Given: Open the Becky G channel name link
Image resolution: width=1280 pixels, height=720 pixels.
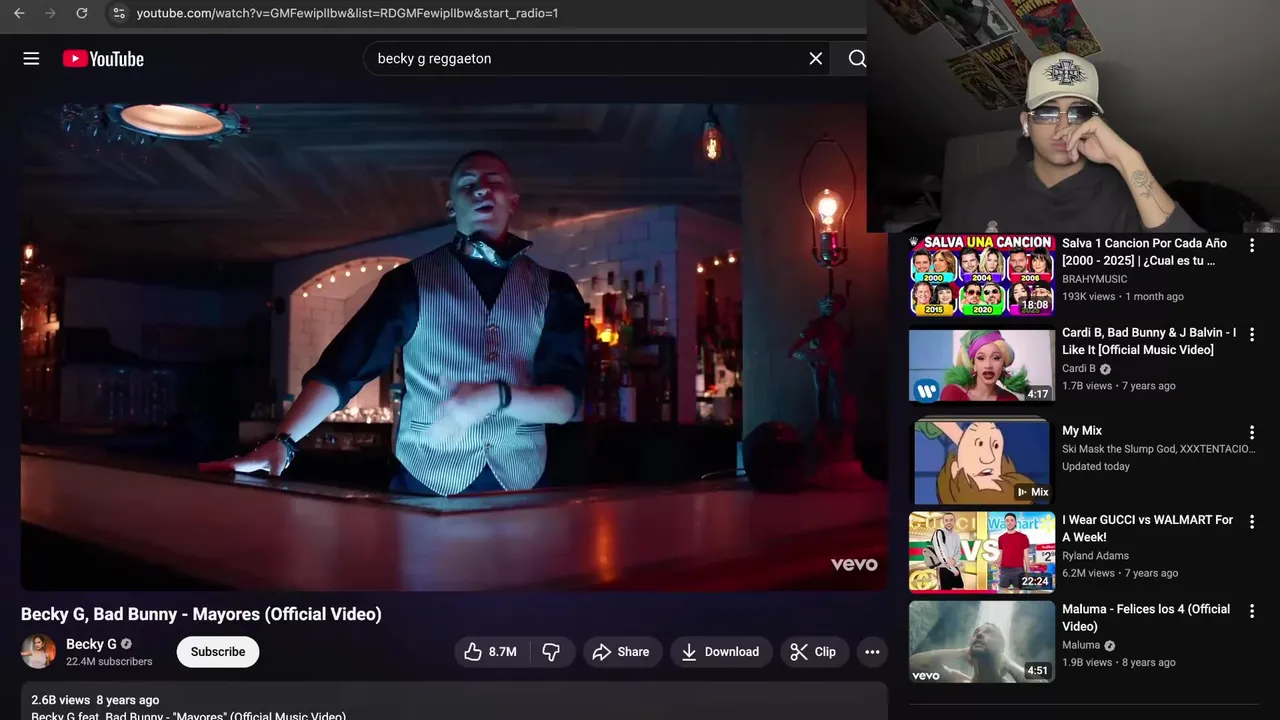Looking at the screenshot, I should coord(91,644).
